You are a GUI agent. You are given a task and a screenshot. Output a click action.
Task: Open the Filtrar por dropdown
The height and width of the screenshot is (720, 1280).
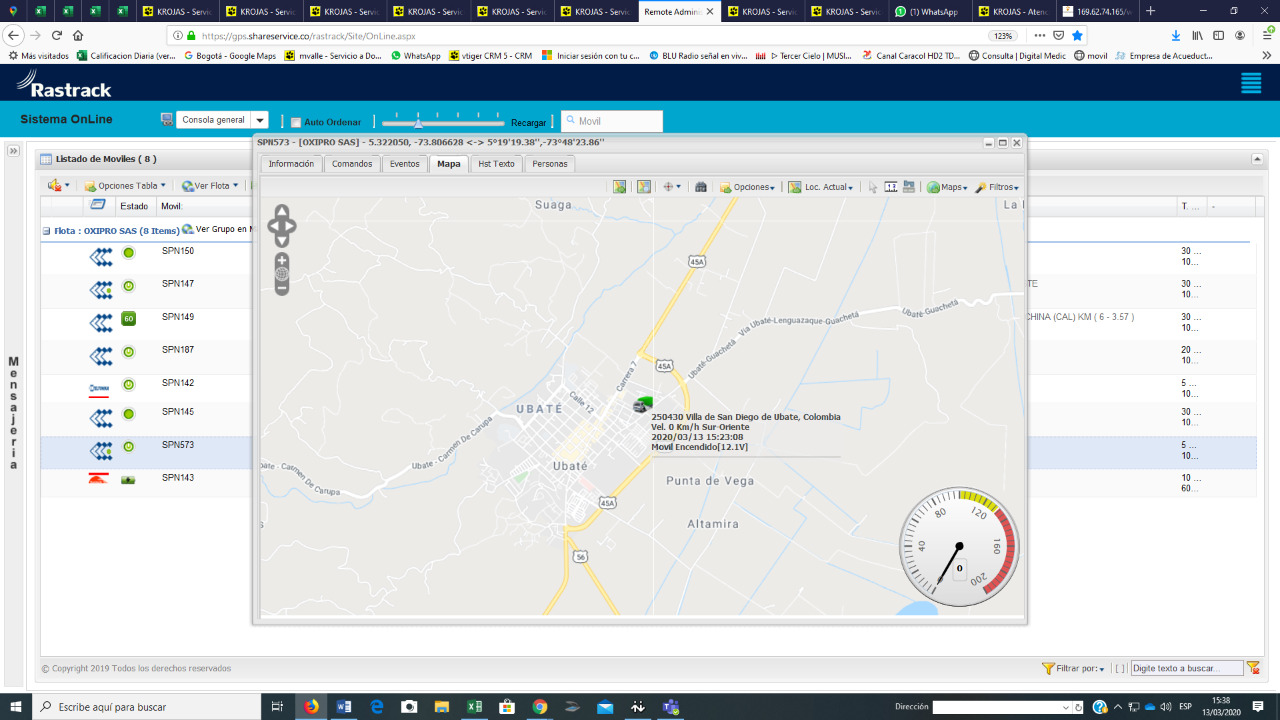(1073, 668)
